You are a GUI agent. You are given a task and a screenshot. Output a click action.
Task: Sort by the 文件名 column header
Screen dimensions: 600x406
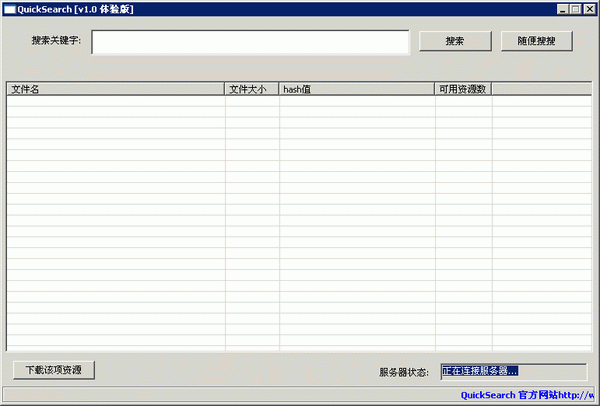coord(116,89)
